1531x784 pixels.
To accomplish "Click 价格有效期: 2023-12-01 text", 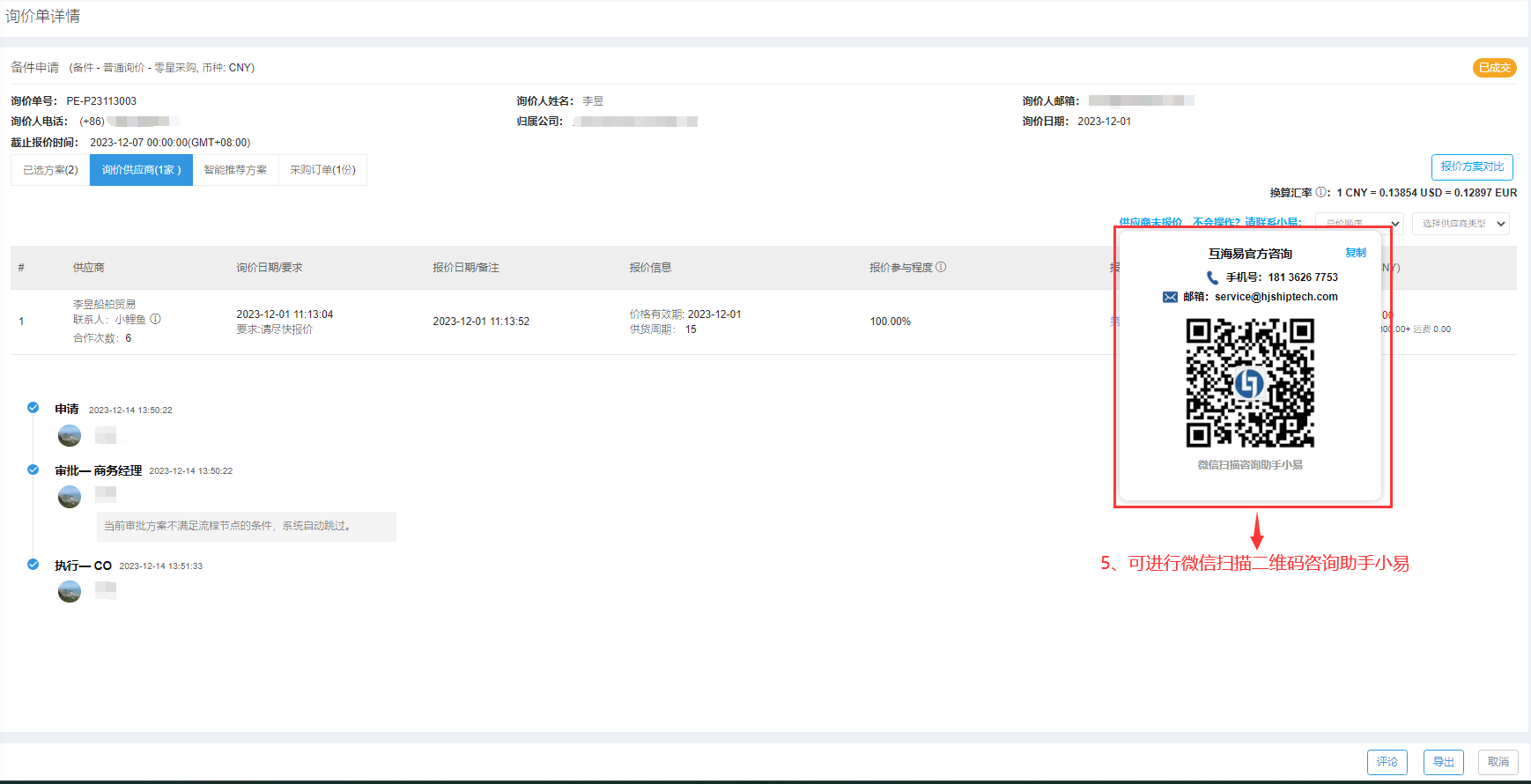I will pos(685,314).
